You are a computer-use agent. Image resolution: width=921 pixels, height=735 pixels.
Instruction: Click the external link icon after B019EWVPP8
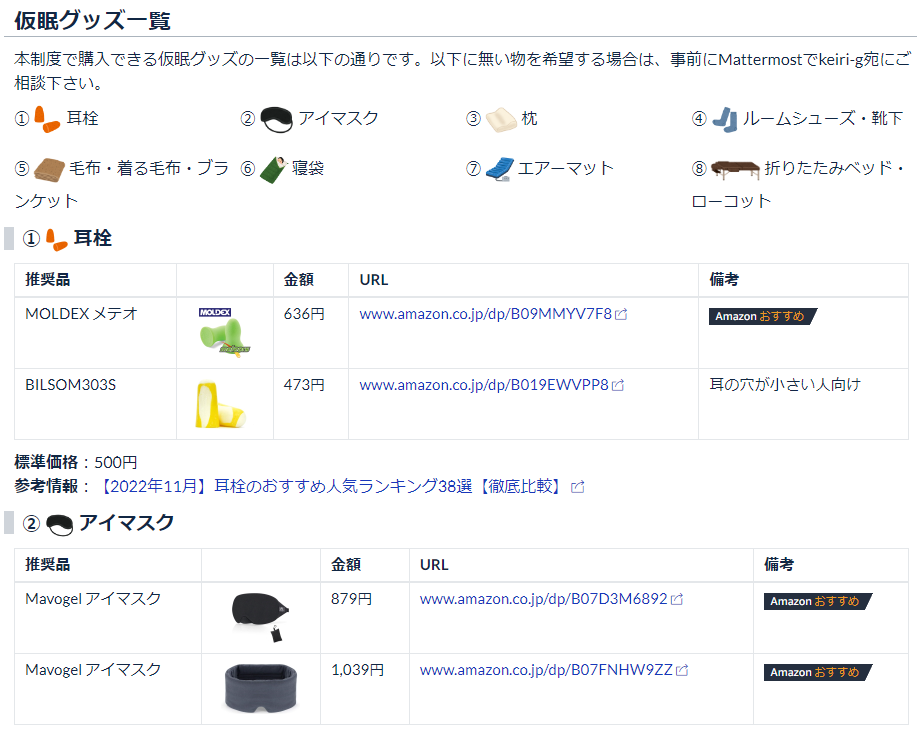[617, 386]
